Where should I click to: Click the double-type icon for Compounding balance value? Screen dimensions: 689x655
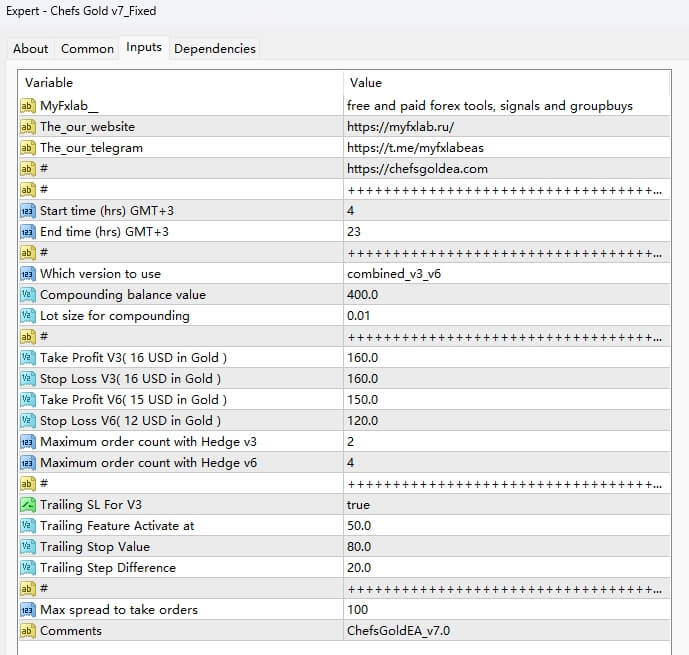point(28,295)
